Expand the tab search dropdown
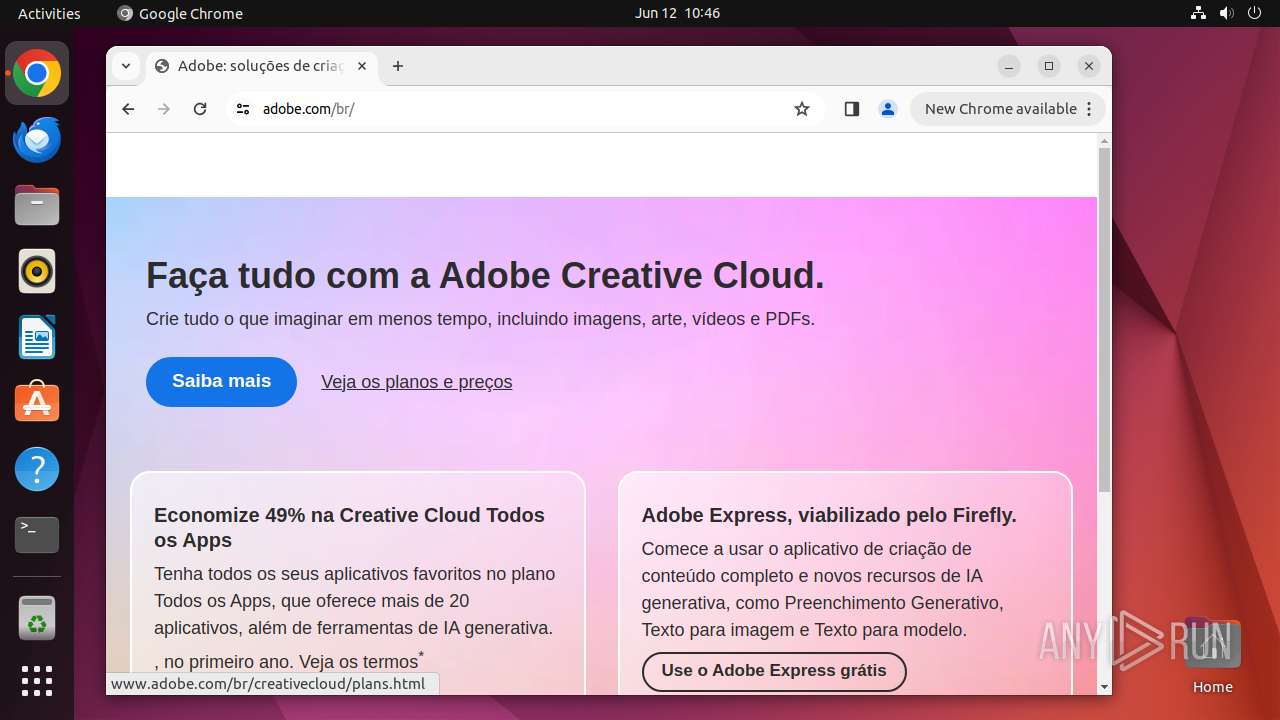 125,66
